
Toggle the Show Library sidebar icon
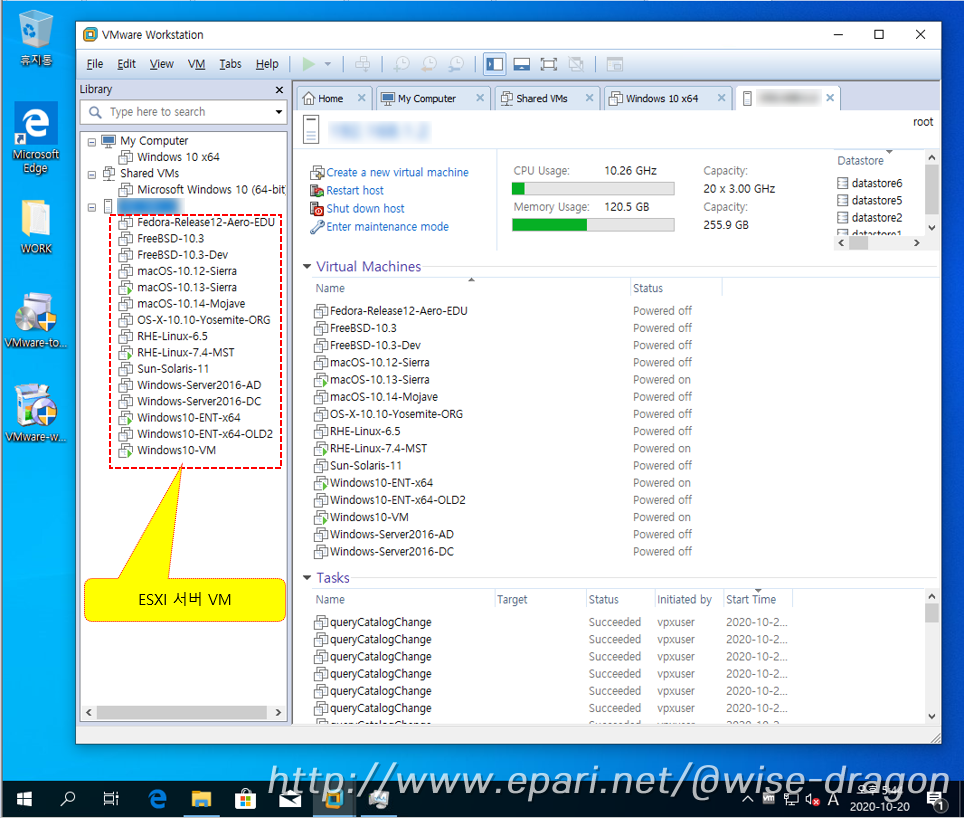click(494, 64)
